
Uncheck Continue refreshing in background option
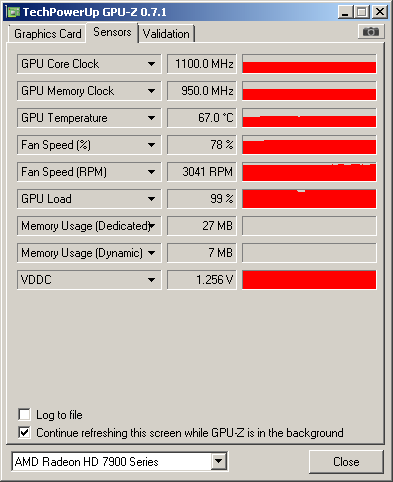pyautogui.click(x=24, y=433)
